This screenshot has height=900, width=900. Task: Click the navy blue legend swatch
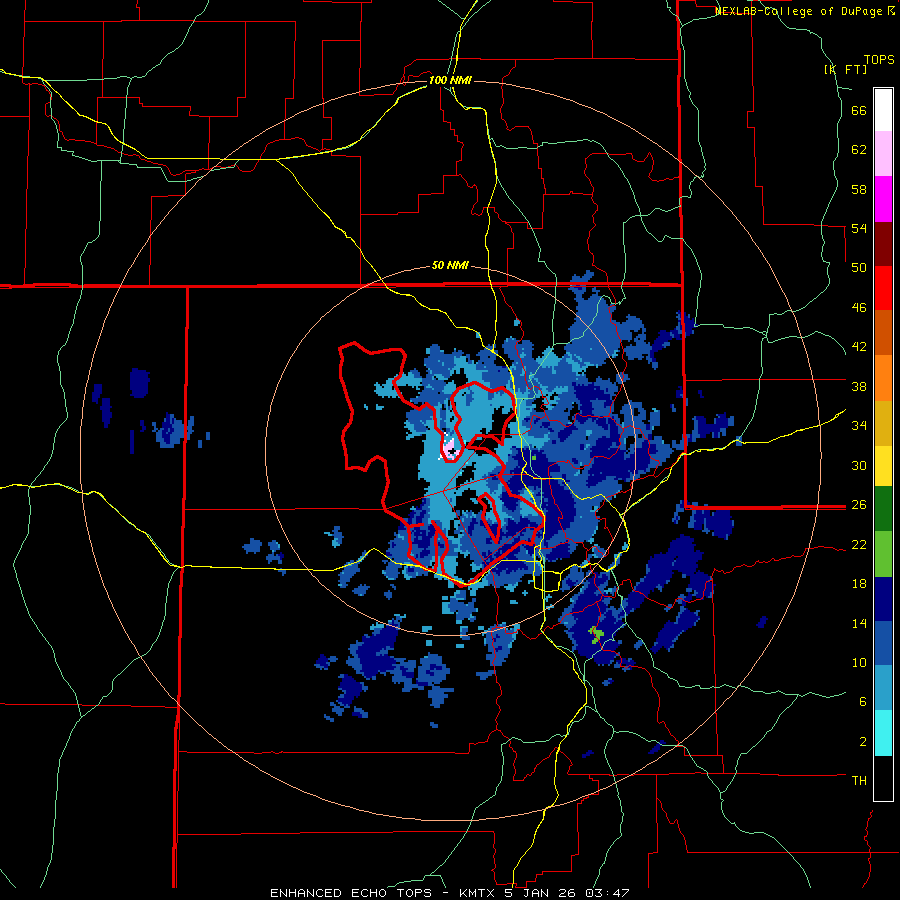click(x=883, y=599)
